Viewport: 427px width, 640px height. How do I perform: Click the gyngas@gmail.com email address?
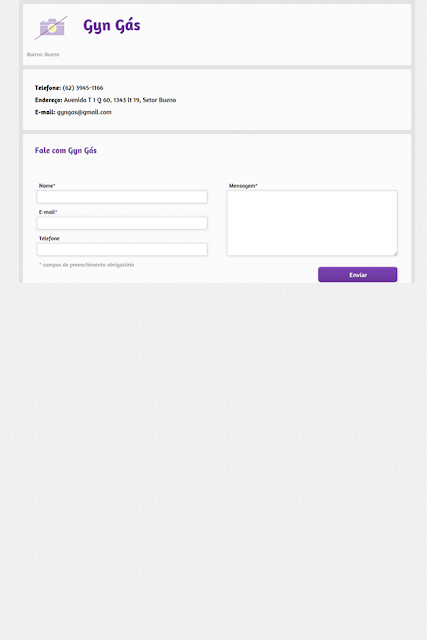point(84,112)
